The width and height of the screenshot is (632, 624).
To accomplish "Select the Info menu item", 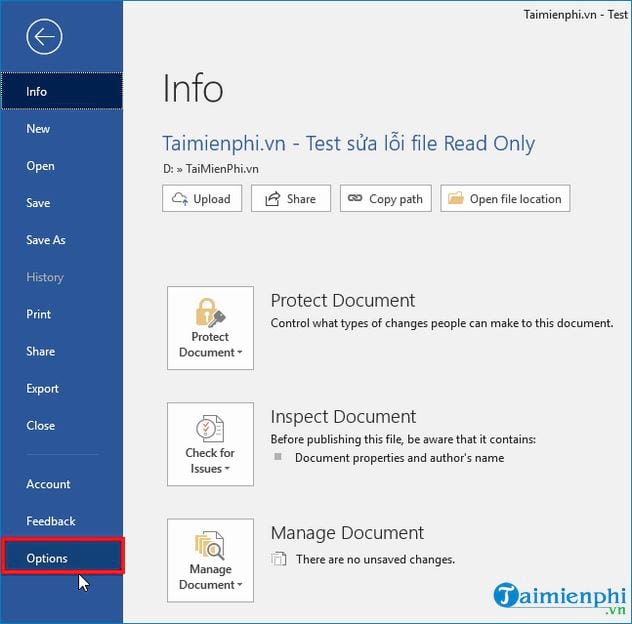I will tap(62, 91).
